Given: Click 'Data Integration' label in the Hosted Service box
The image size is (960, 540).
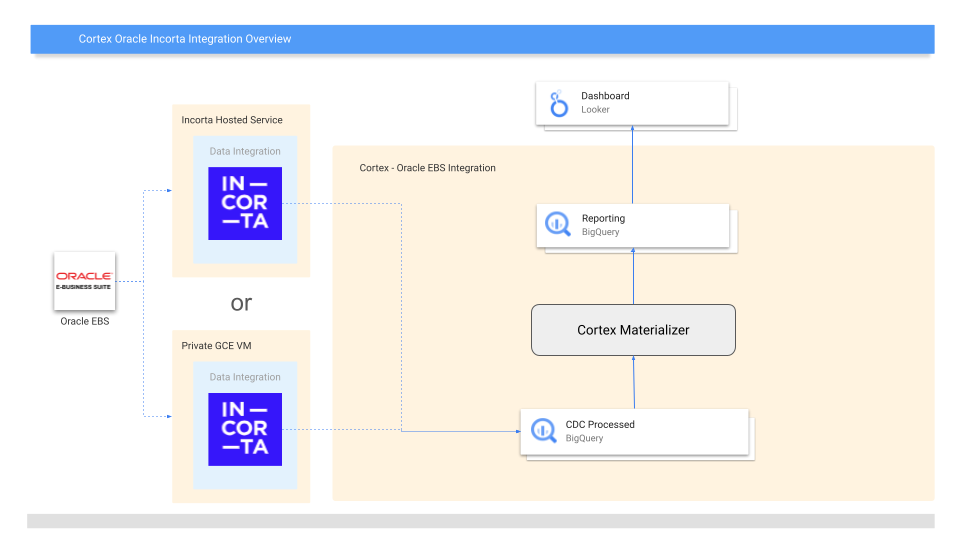Looking at the screenshot, I should (x=245, y=152).
